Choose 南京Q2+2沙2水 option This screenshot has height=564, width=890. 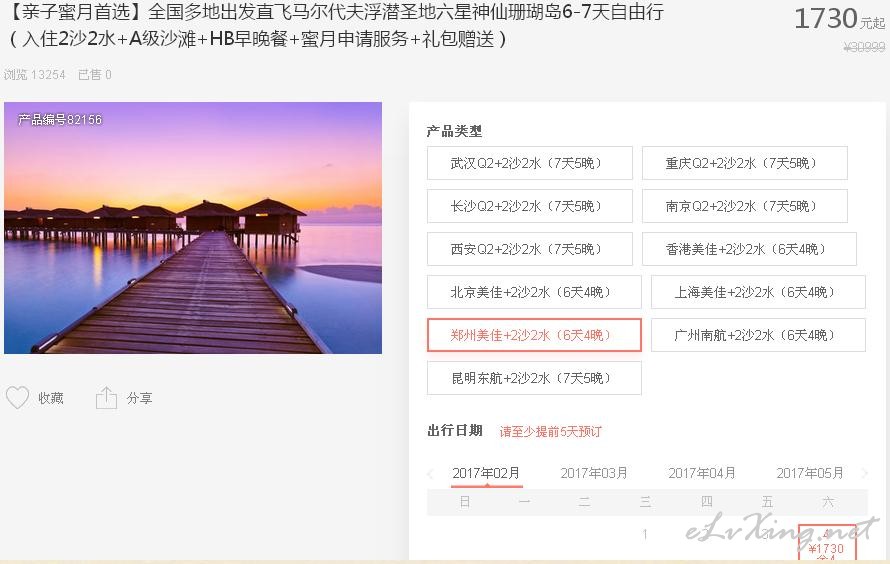[x=745, y=207]
